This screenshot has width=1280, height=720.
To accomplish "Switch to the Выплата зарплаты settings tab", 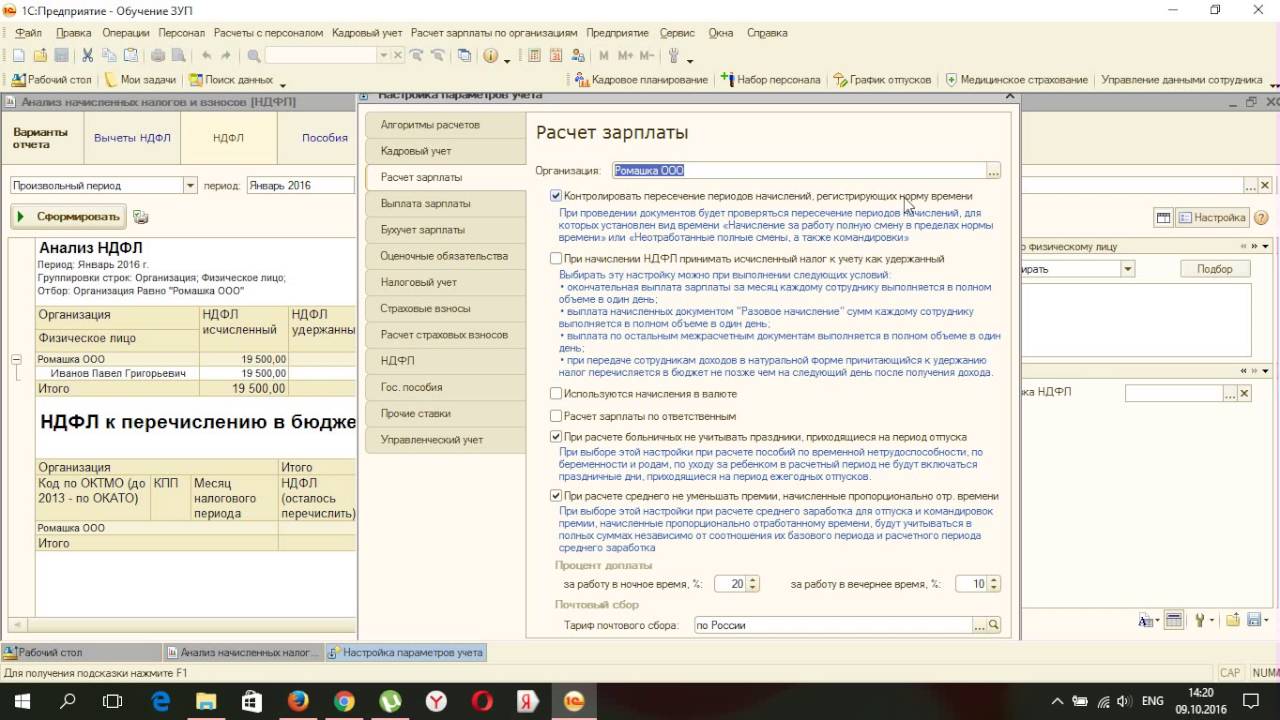I will tap(445, 204).
